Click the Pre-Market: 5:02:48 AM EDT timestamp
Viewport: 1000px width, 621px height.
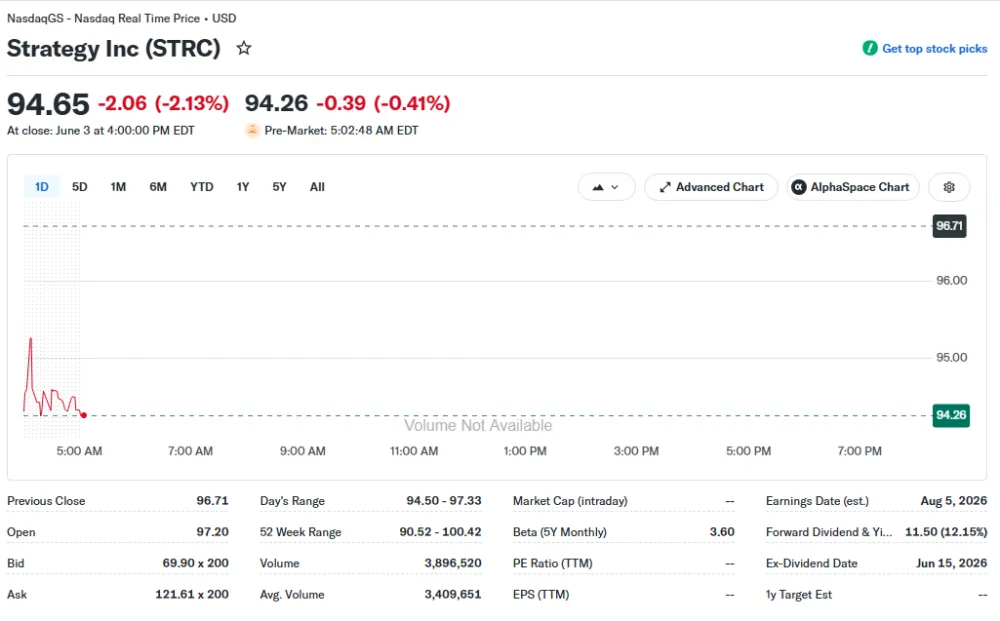pos(341,130)
